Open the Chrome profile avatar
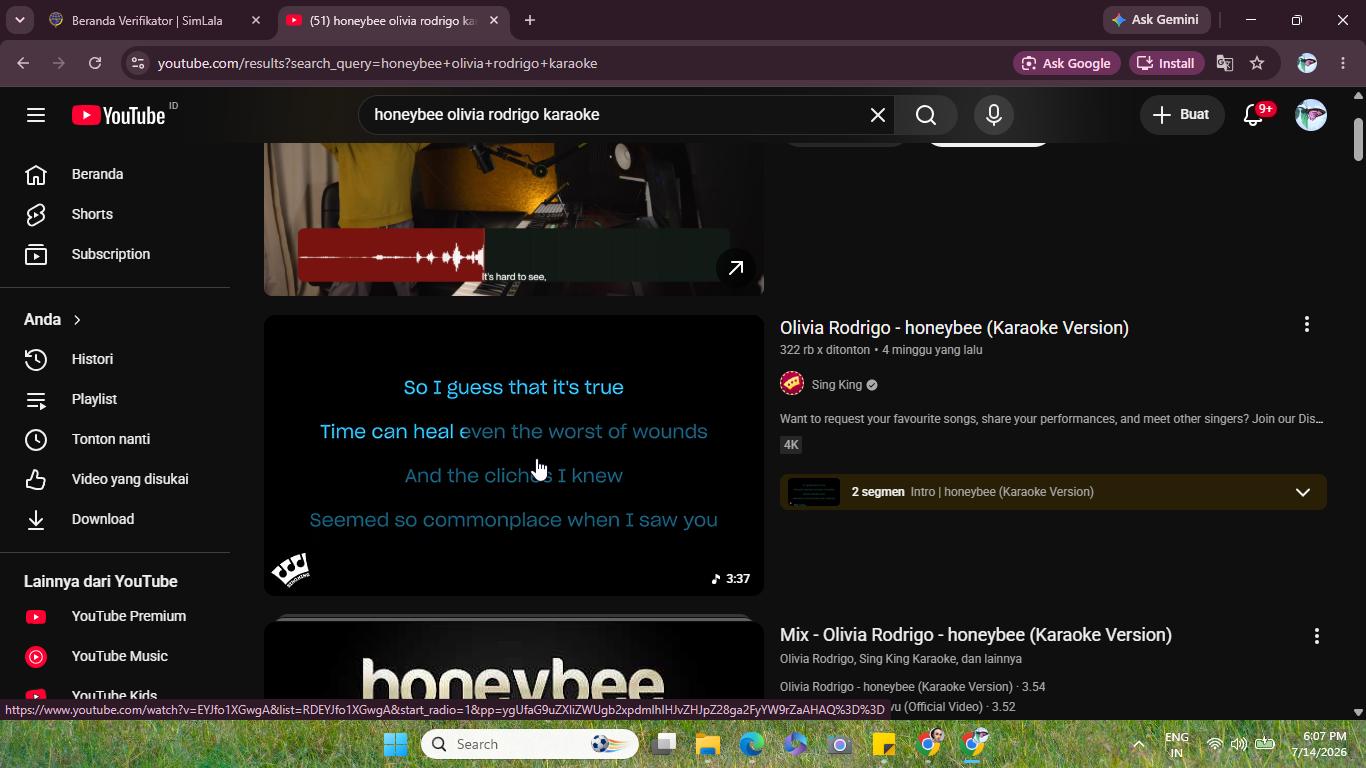This screenshot has width=1366, height=768. (x=1306, y=63)
